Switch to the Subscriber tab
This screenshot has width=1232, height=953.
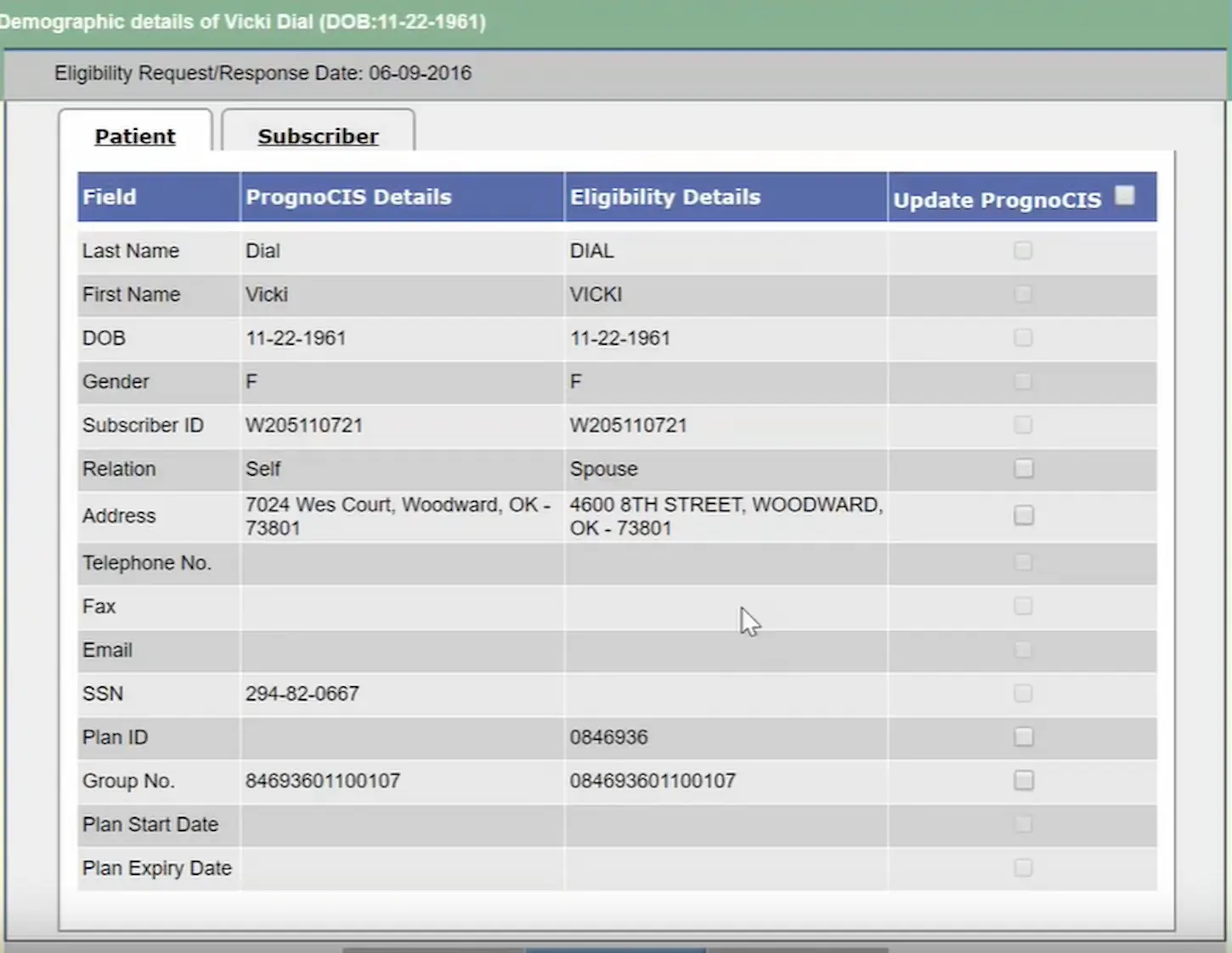click(318, 135)
